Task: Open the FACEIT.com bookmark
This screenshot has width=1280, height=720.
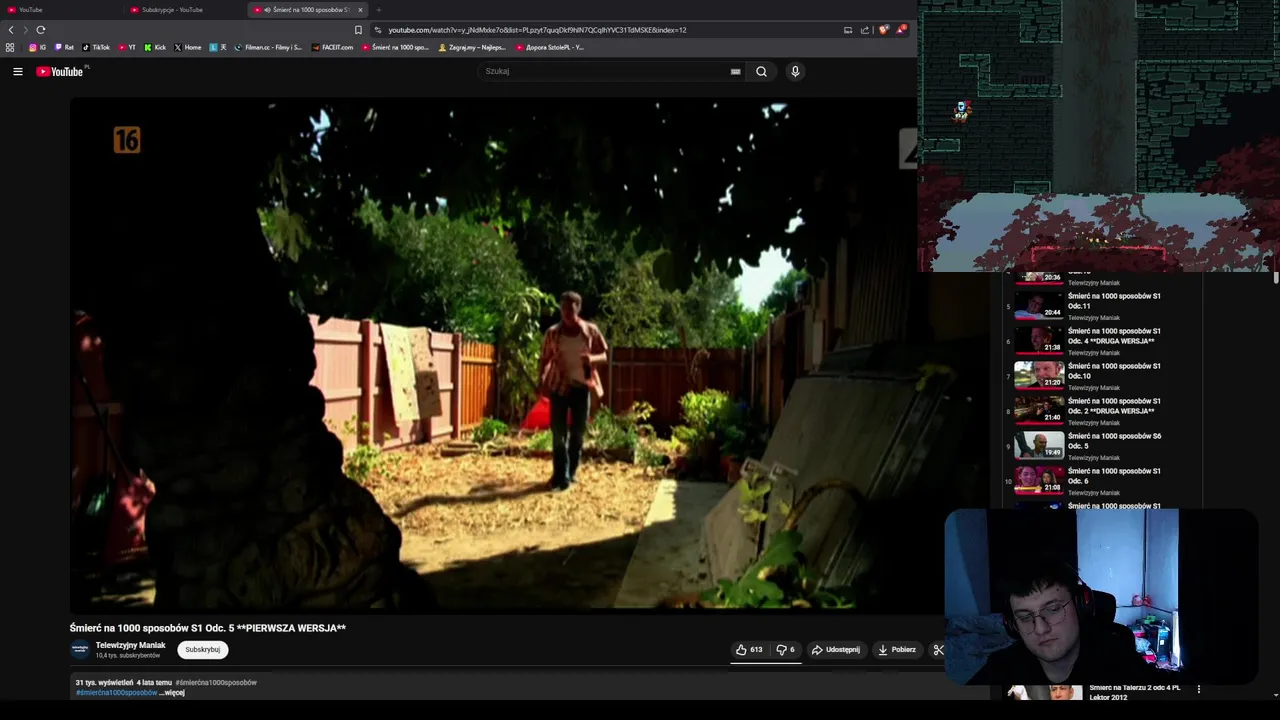Action: pyautogui.click(x=332, y=47)
